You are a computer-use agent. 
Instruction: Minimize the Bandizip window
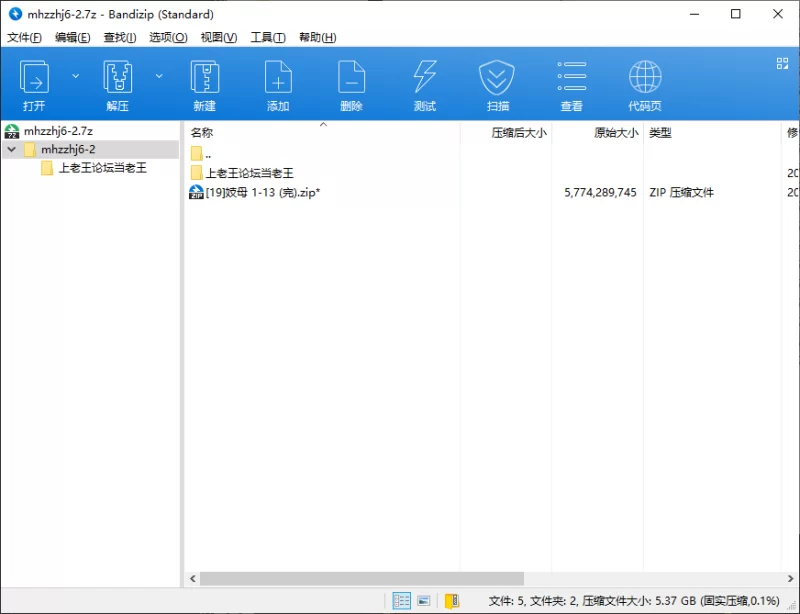coord(694,14)
